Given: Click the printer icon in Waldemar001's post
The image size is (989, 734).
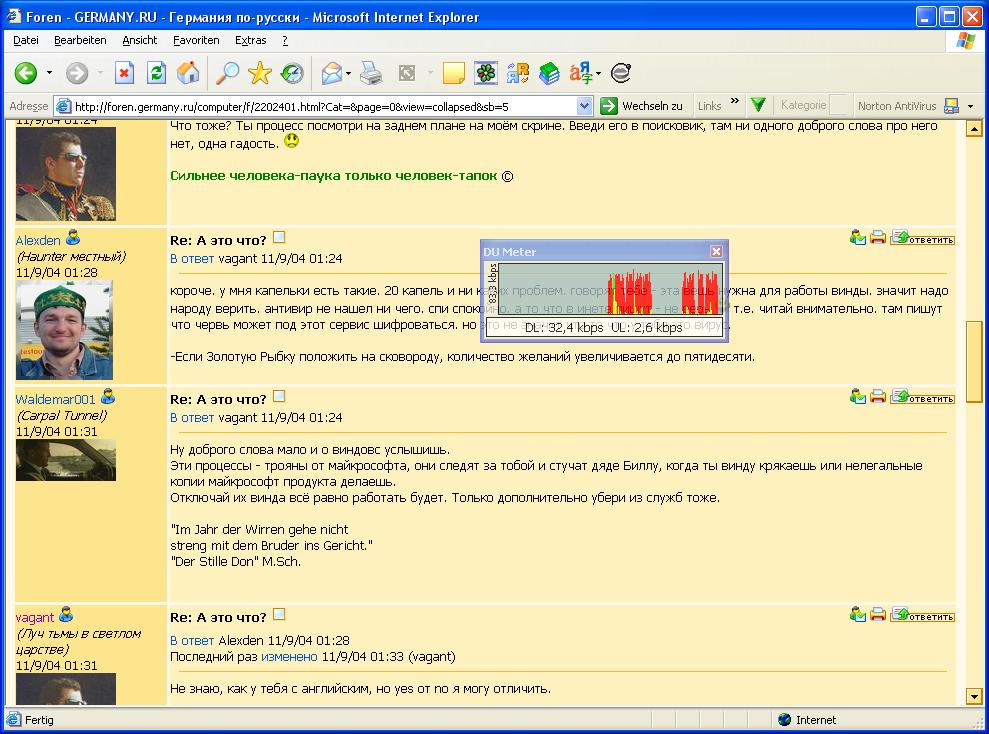Looking at the screenshot, I should pos(877,396).
